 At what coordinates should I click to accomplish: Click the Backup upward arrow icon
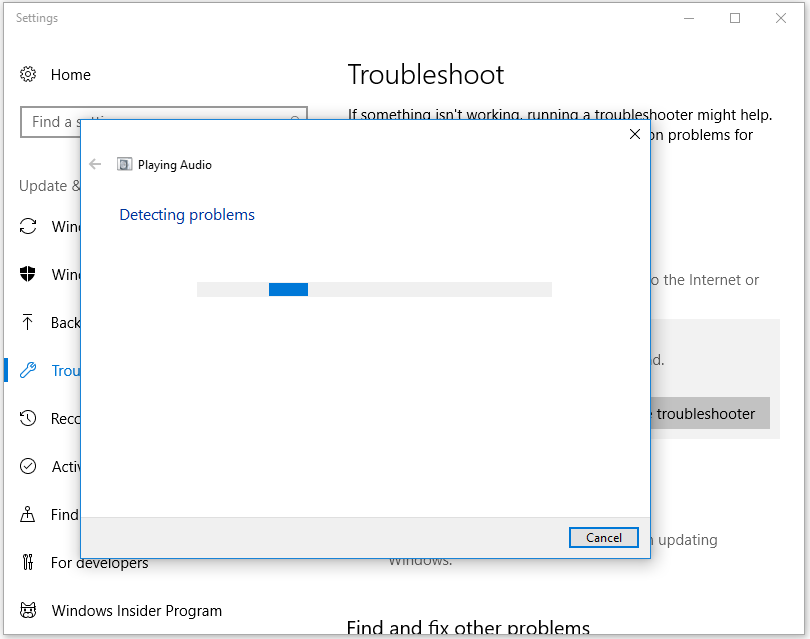28,322
